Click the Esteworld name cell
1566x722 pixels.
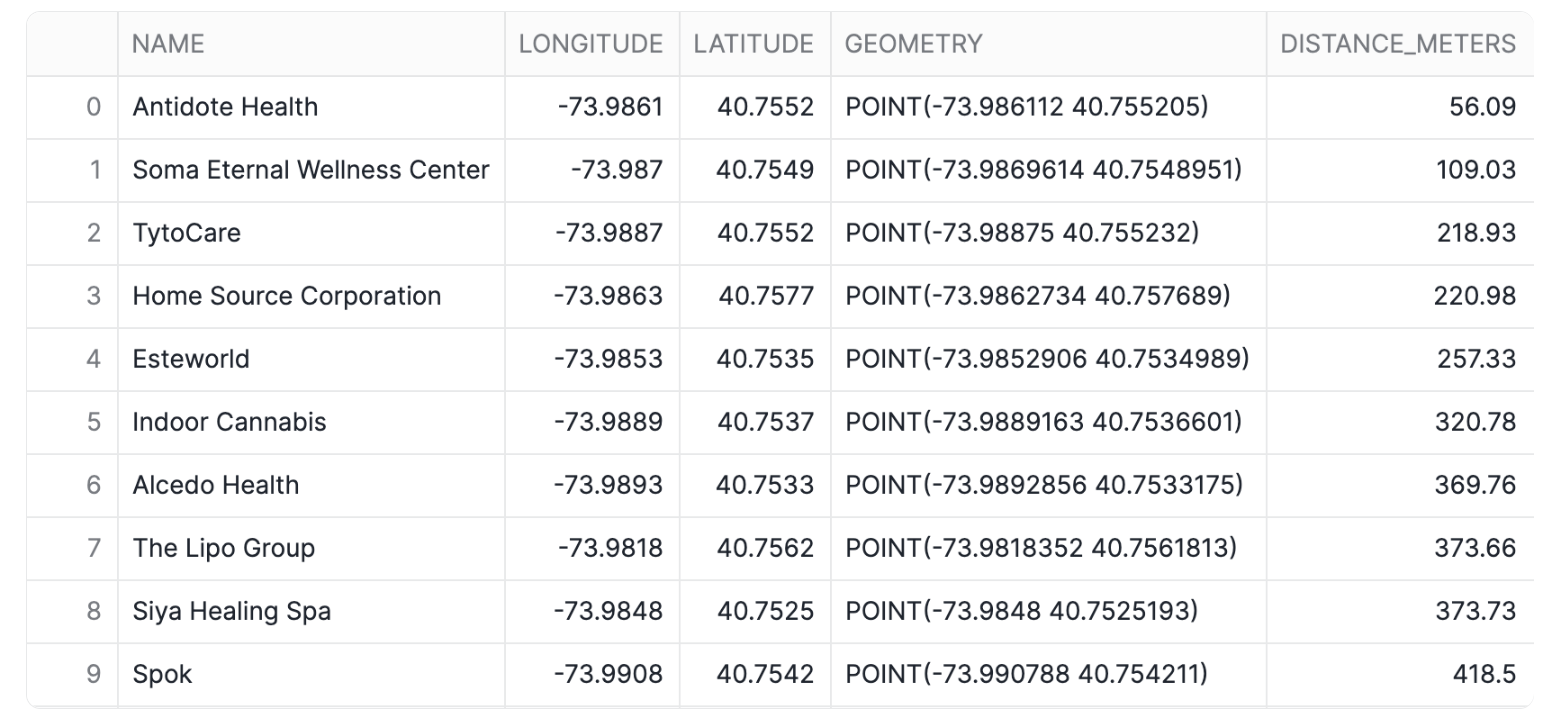191,359
